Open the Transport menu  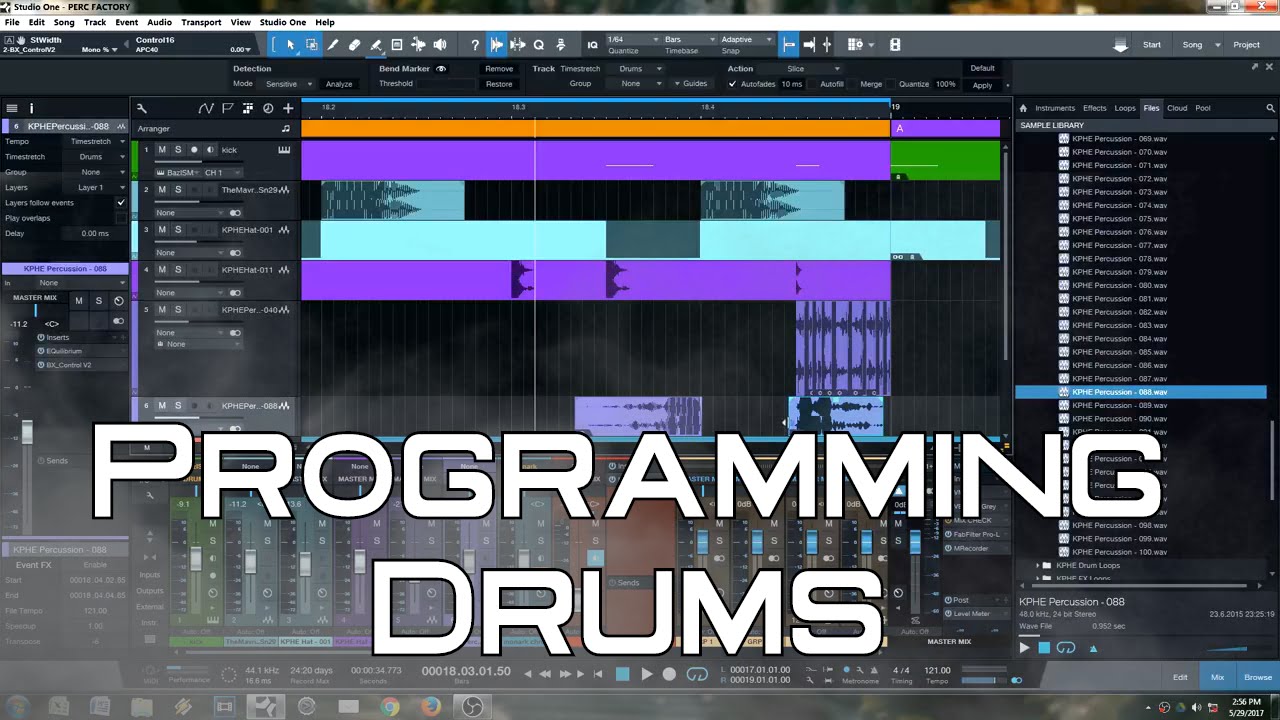pos(201,22)
